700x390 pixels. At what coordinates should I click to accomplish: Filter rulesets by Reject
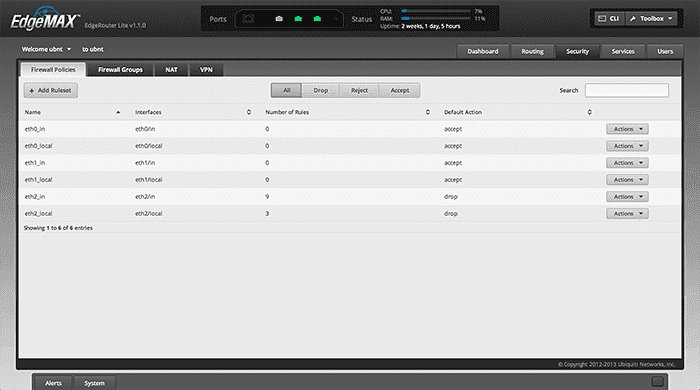(x=359, y=90)
